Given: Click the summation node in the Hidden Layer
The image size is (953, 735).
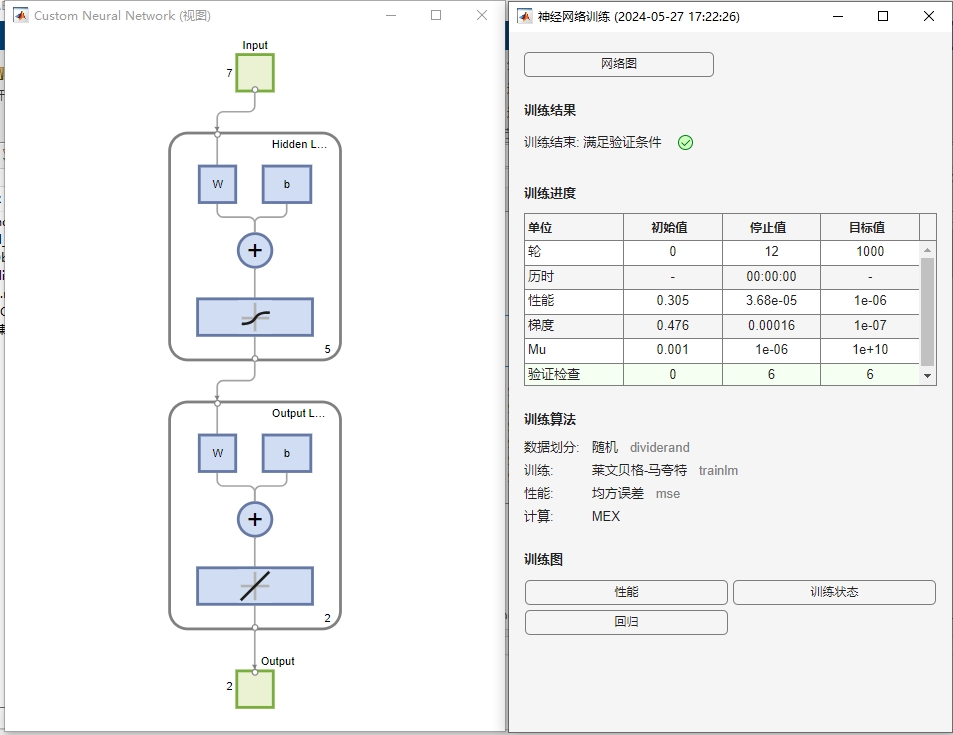Looking at the screenshot, I should [x=255, y=250].
